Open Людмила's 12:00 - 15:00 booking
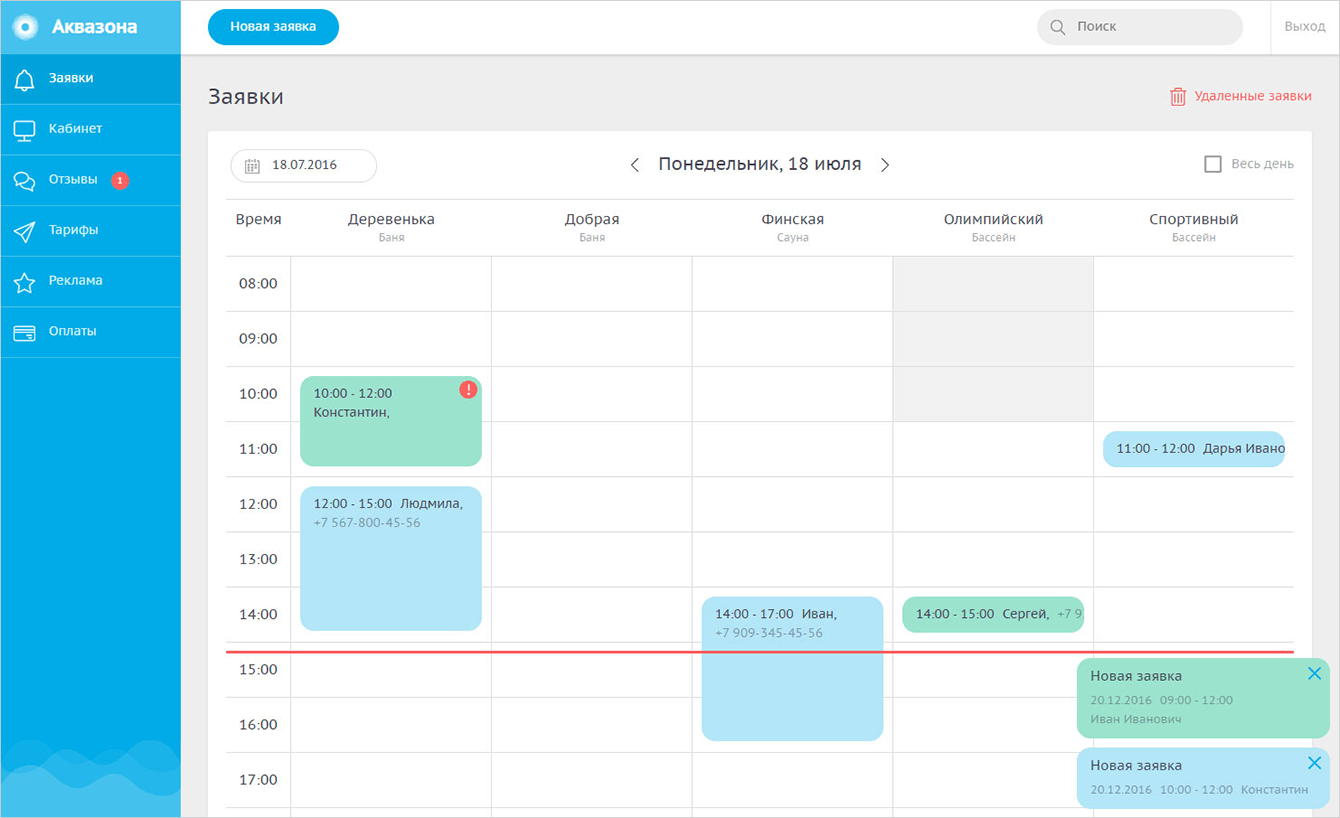This screenshot has width=1340, height=818. click(390, 558)
